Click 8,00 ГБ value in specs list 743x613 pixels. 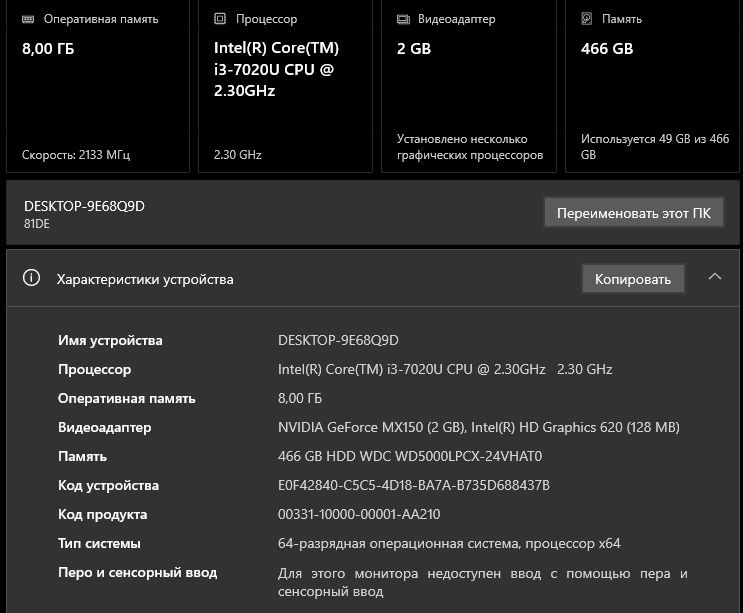click(300, 398)
